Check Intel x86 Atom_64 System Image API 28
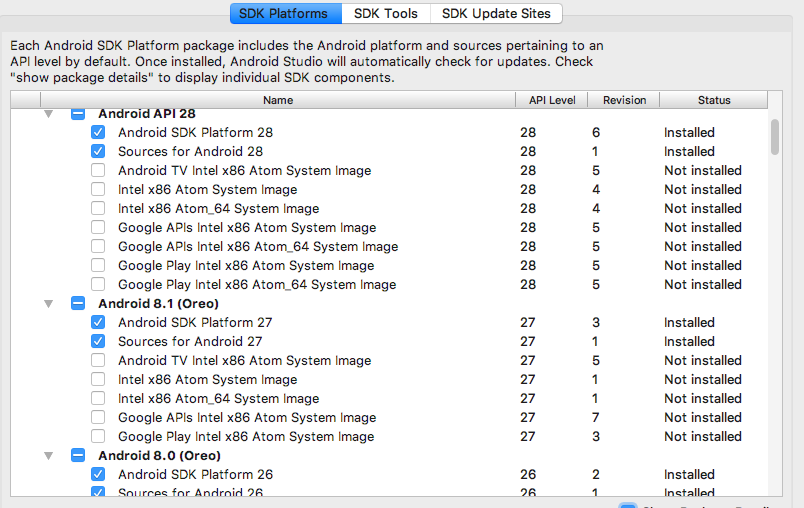The width and height of the screenshot is (804, 508). [x=98, y=208]
